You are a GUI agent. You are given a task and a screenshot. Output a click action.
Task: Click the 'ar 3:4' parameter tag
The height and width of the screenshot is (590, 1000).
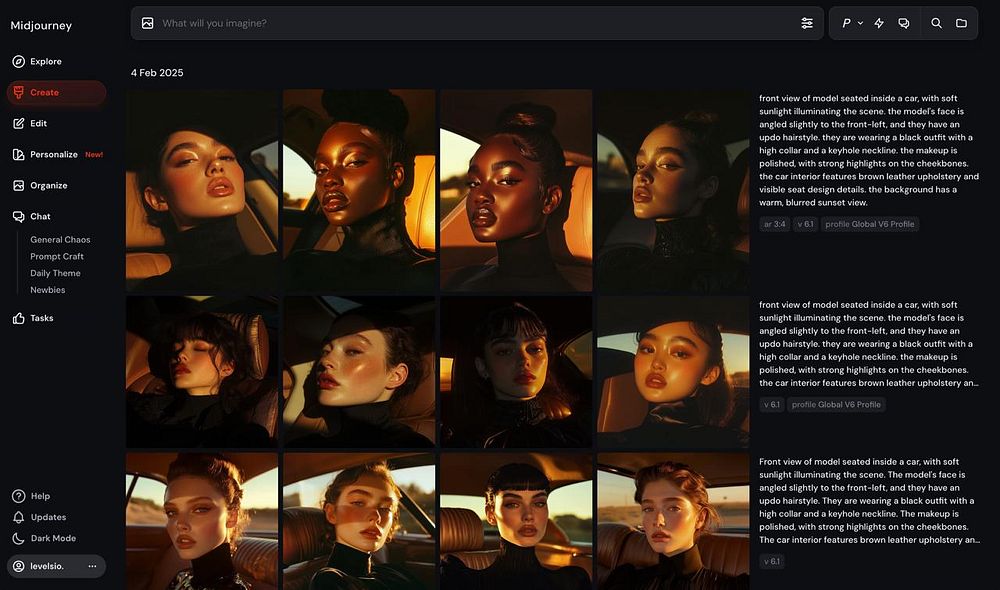pos(774,224)
